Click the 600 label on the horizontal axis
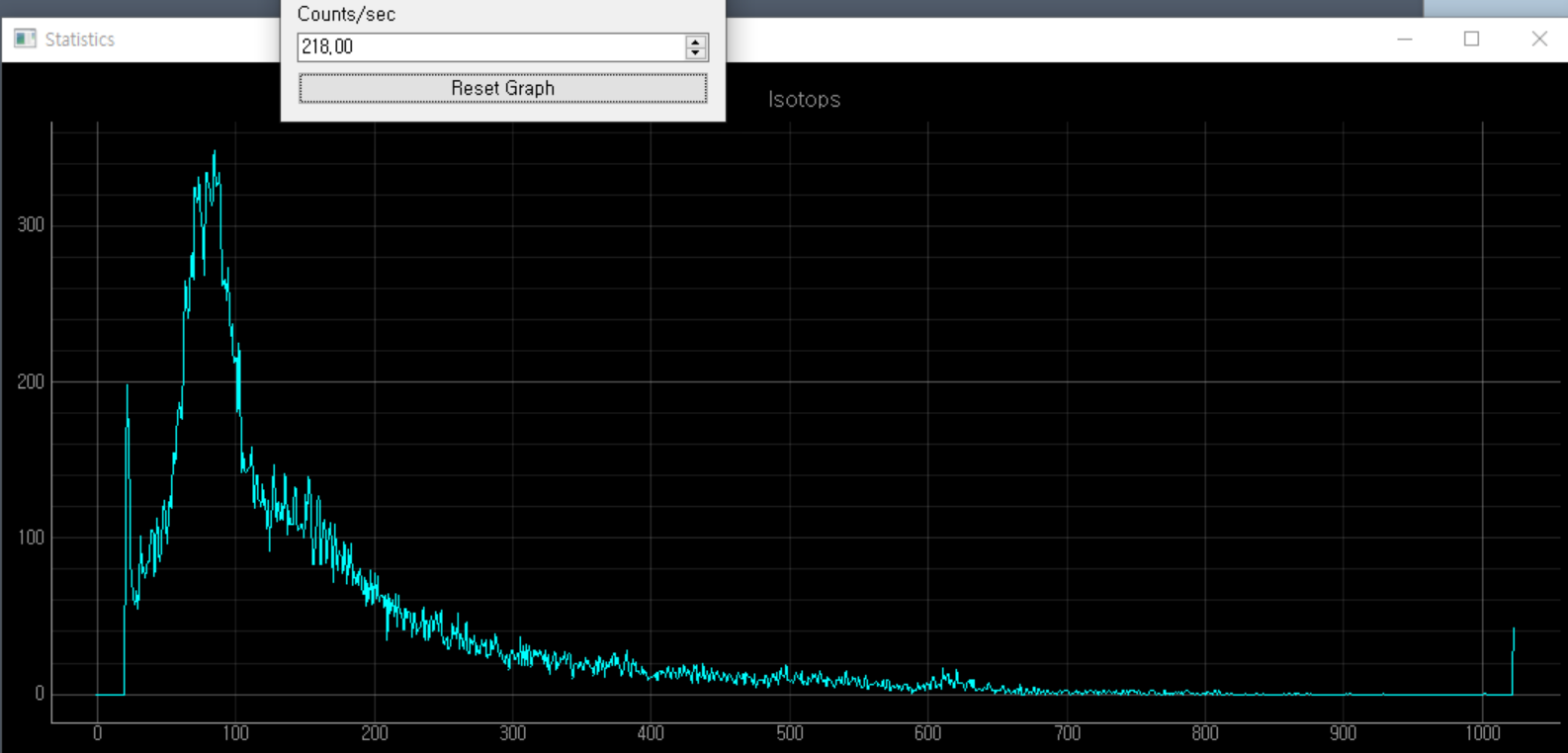Viewport: 1568px width, 753px height. coord(928,733)
